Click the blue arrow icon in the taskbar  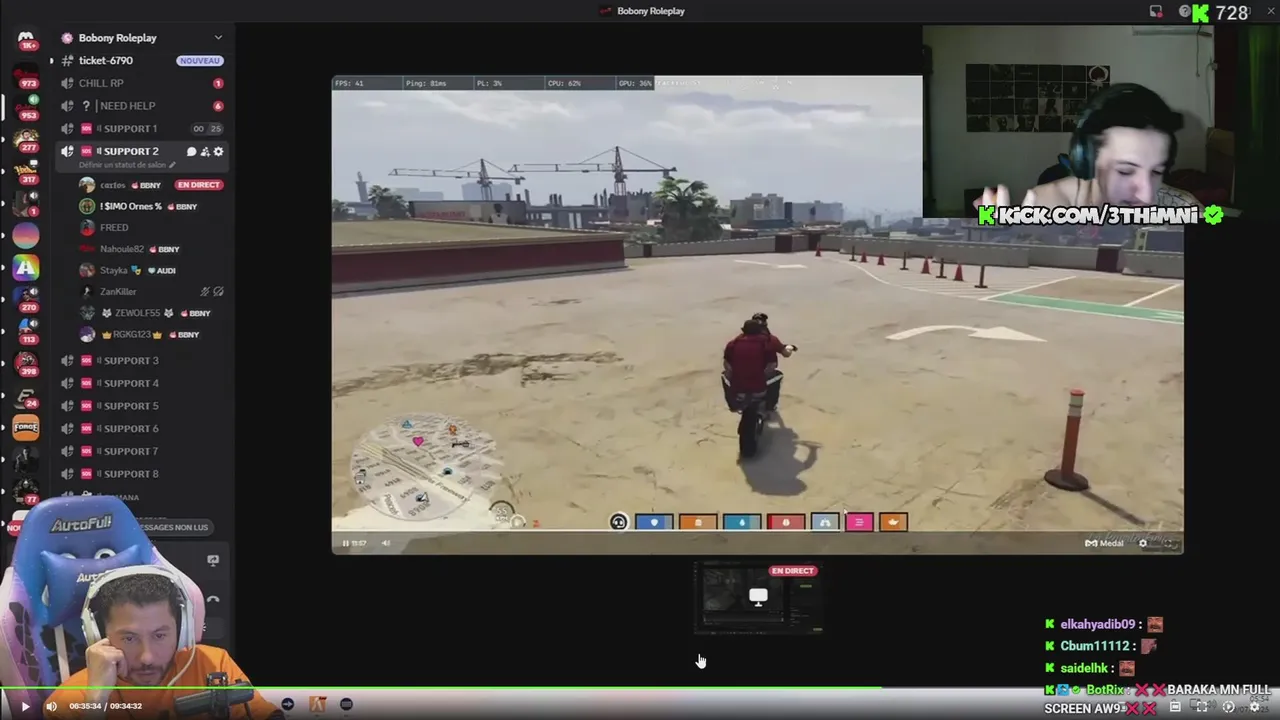pyautogui.click(x=288, y=705)
